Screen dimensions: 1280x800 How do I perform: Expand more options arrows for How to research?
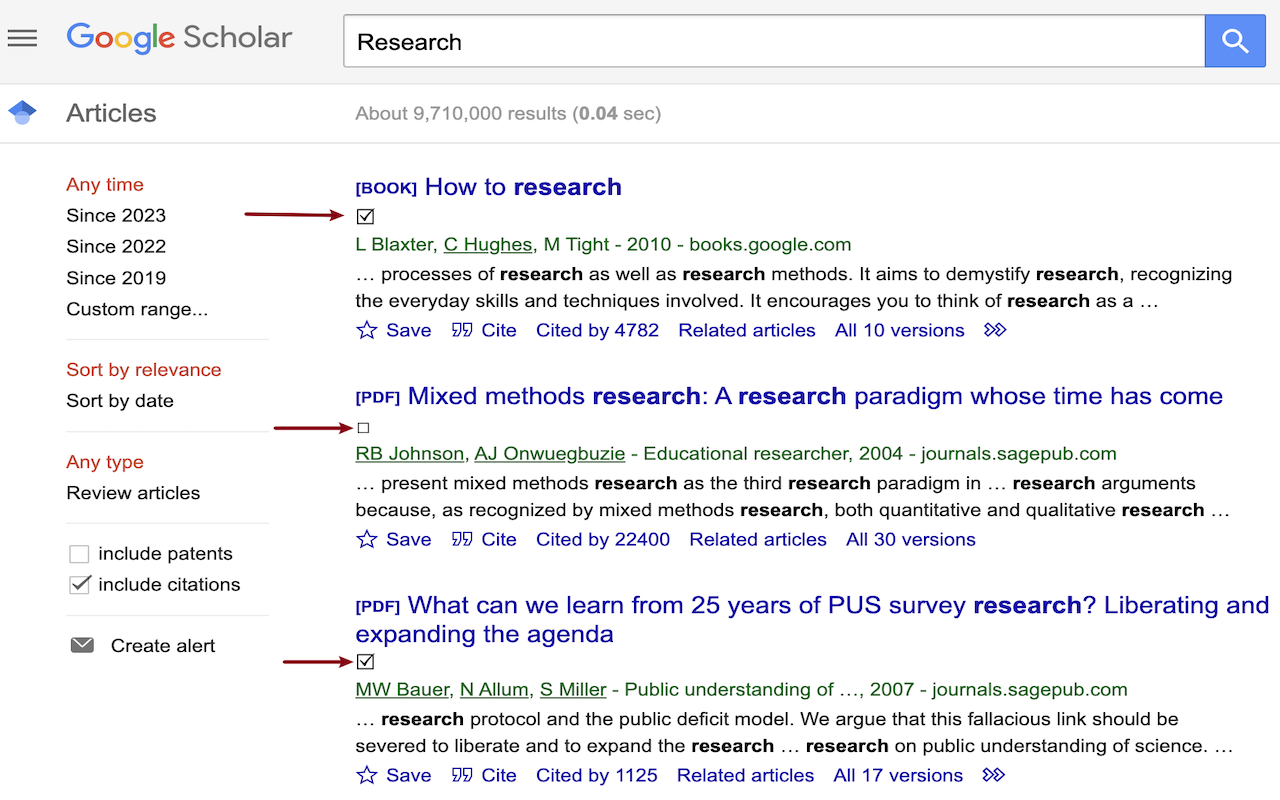(995, 330)
